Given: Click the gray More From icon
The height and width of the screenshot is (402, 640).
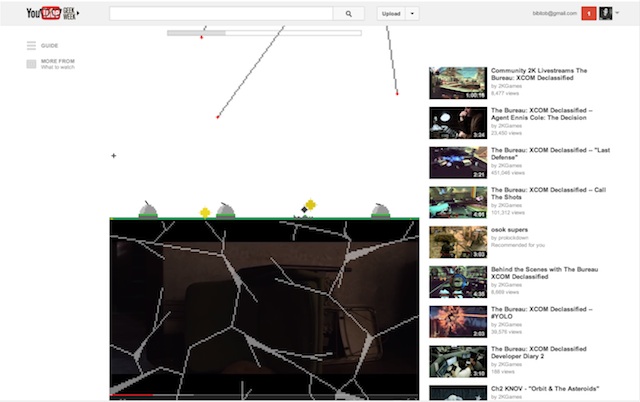Looking at the screenshot, I should coord(31,64).
